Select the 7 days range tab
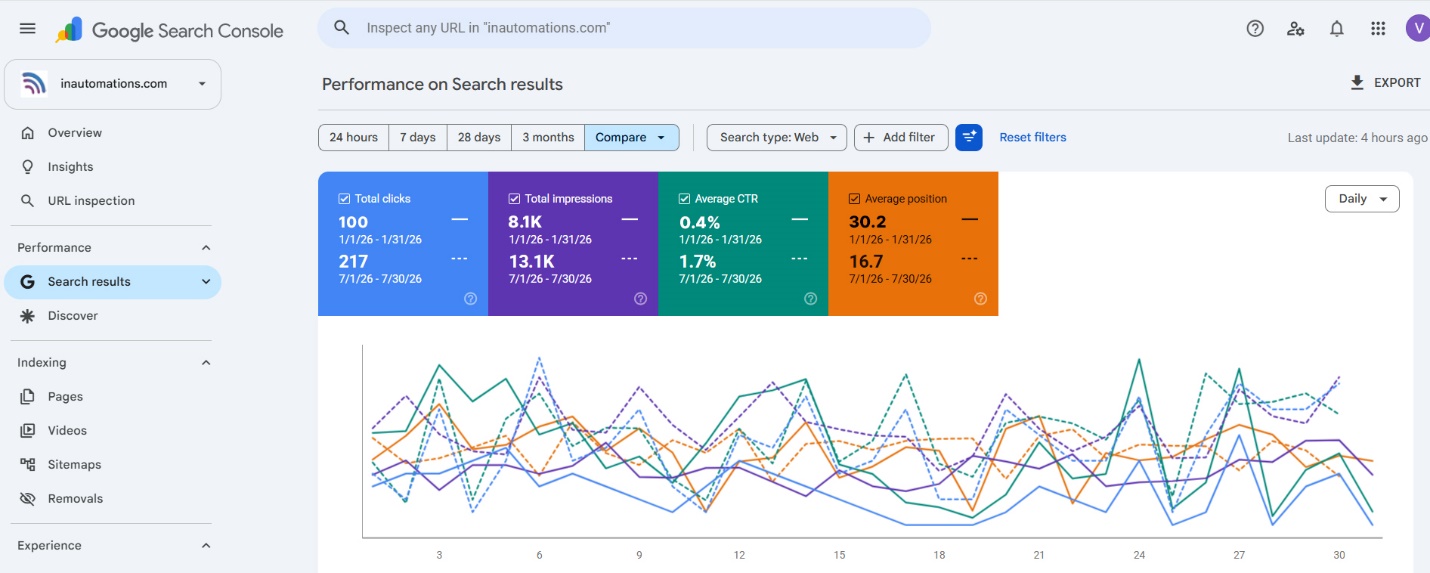This screenshot has height=573, width=1430. point(418,137)
